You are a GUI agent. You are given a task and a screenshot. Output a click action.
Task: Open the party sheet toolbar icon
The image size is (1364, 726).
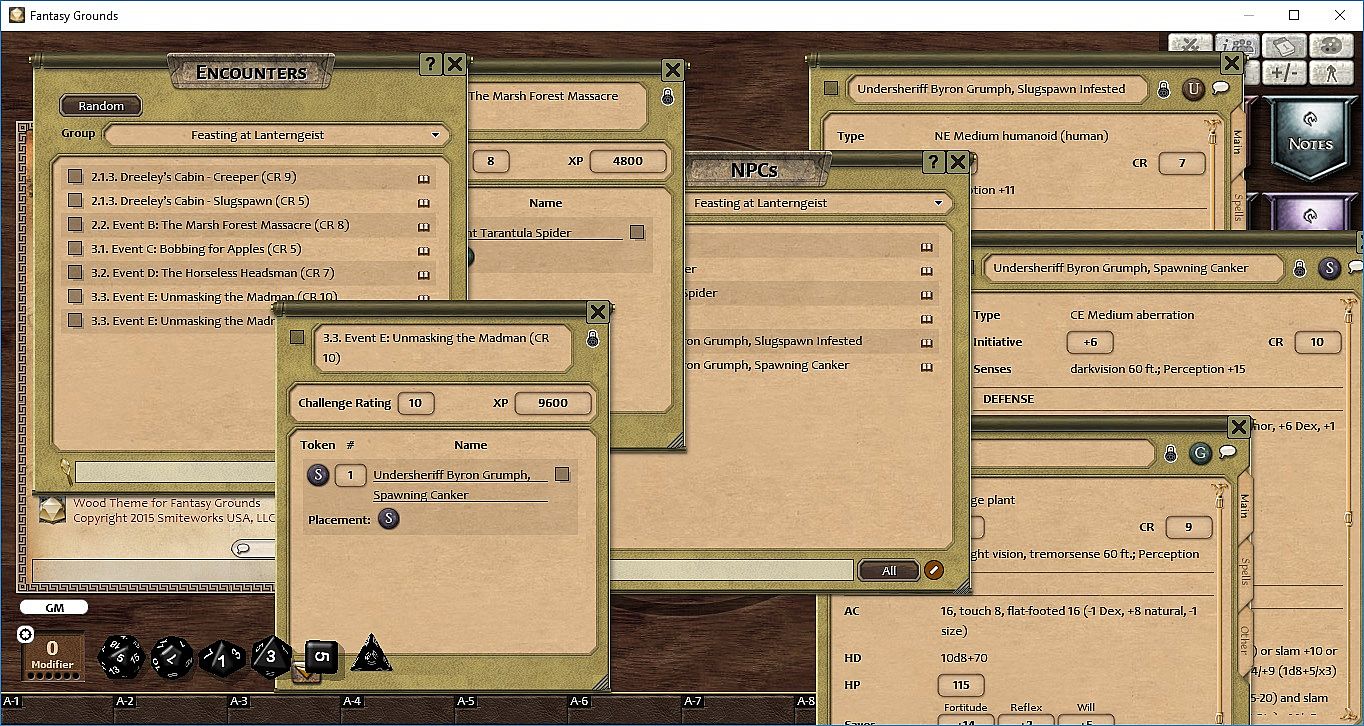click(1239, 46)
